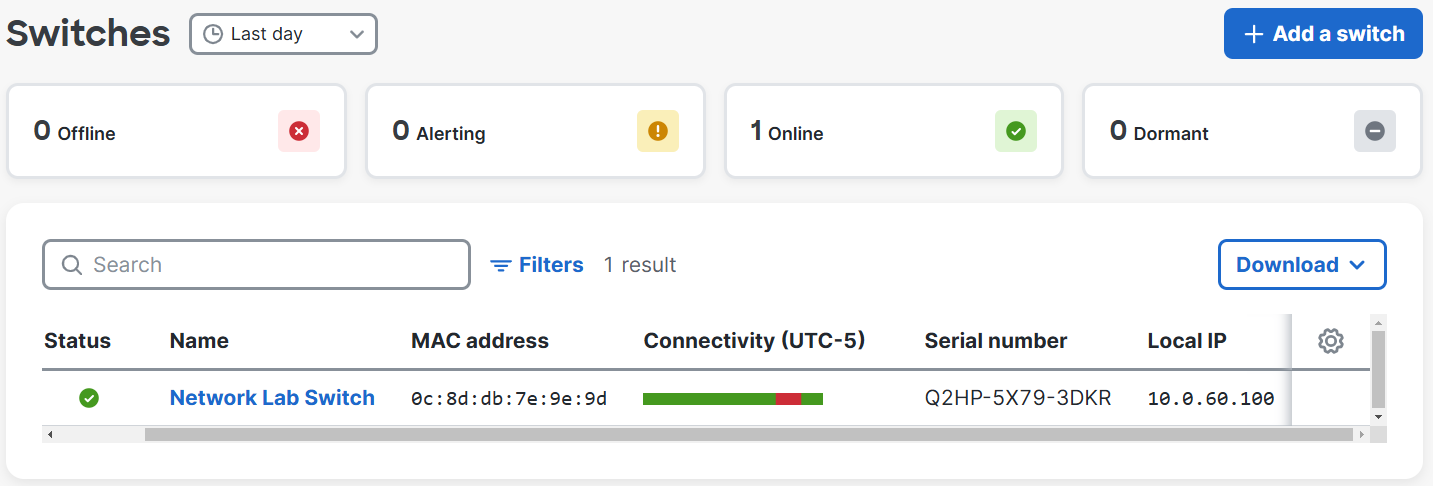The height and width of the screenshot is (486, 1433).
Task: Sort by Serial number column header
Action: click(995, 341)
